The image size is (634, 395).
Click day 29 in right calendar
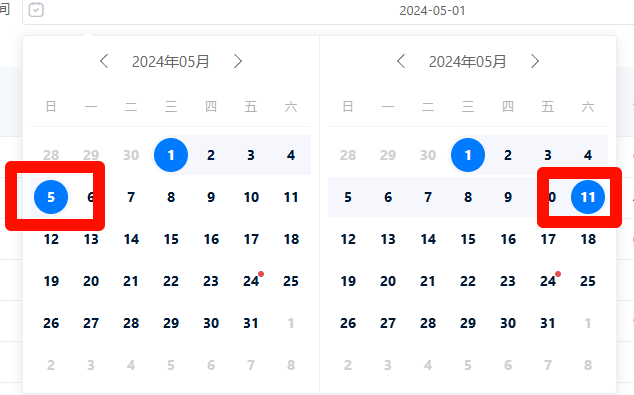pos(468,323)
